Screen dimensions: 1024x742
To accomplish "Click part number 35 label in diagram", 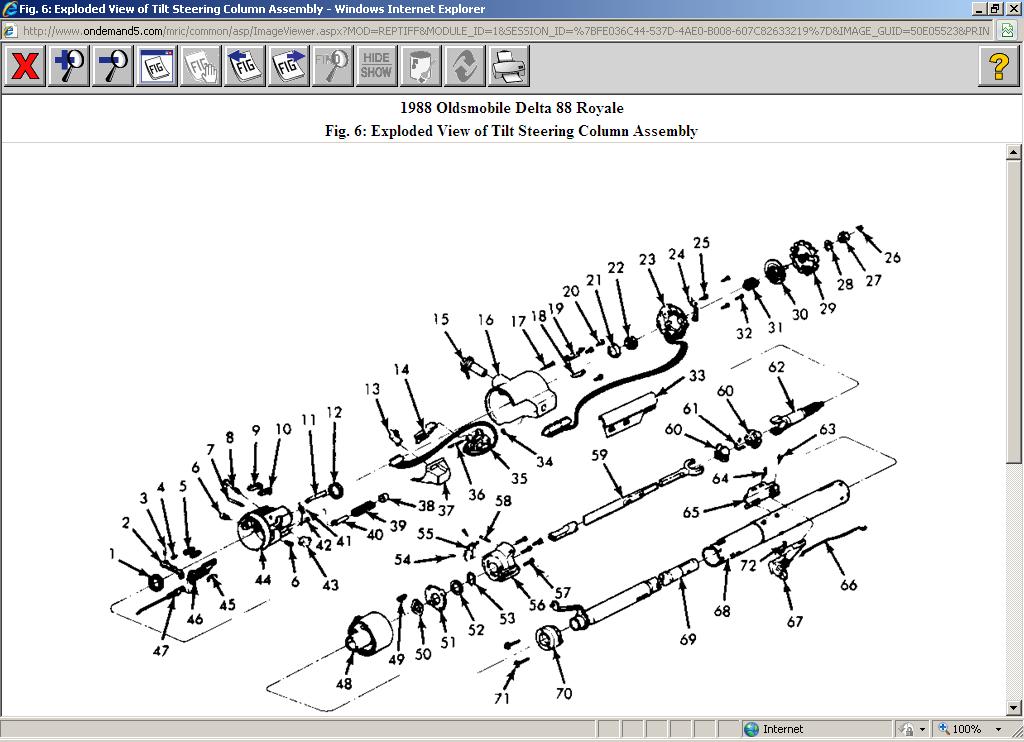I will pos(519,477).
